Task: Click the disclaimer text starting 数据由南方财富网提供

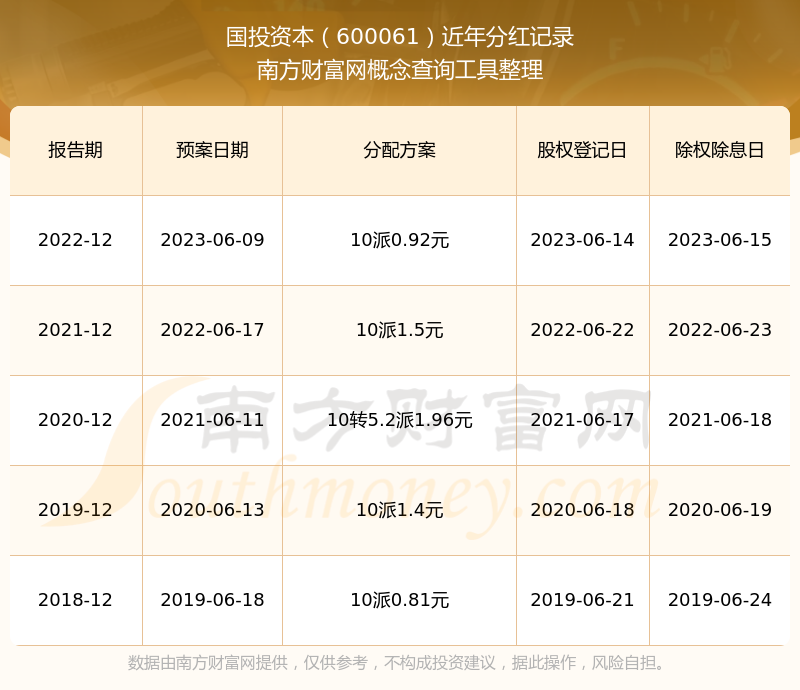Action: [x=396, y=663]
